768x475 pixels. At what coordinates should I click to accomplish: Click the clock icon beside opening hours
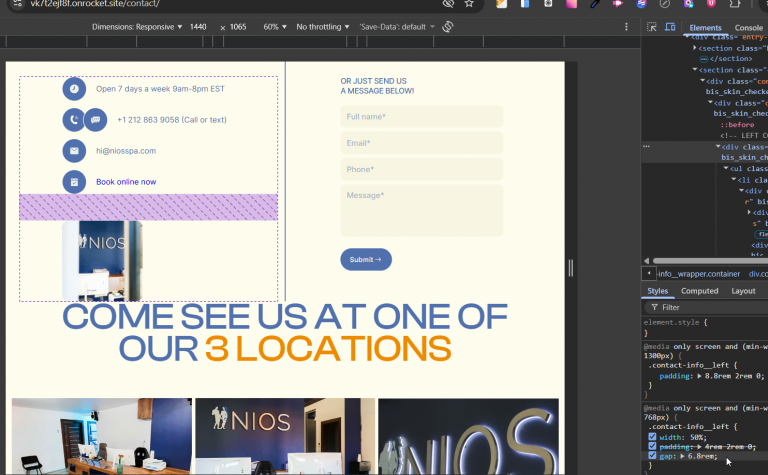74,89
